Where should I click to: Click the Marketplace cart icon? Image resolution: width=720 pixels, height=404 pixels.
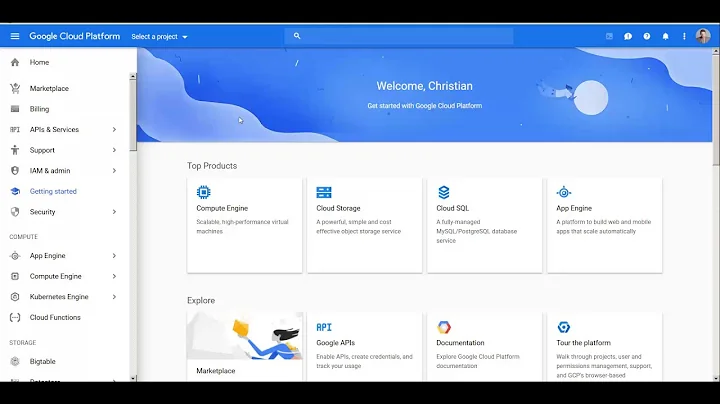click(x=15, y=88)
